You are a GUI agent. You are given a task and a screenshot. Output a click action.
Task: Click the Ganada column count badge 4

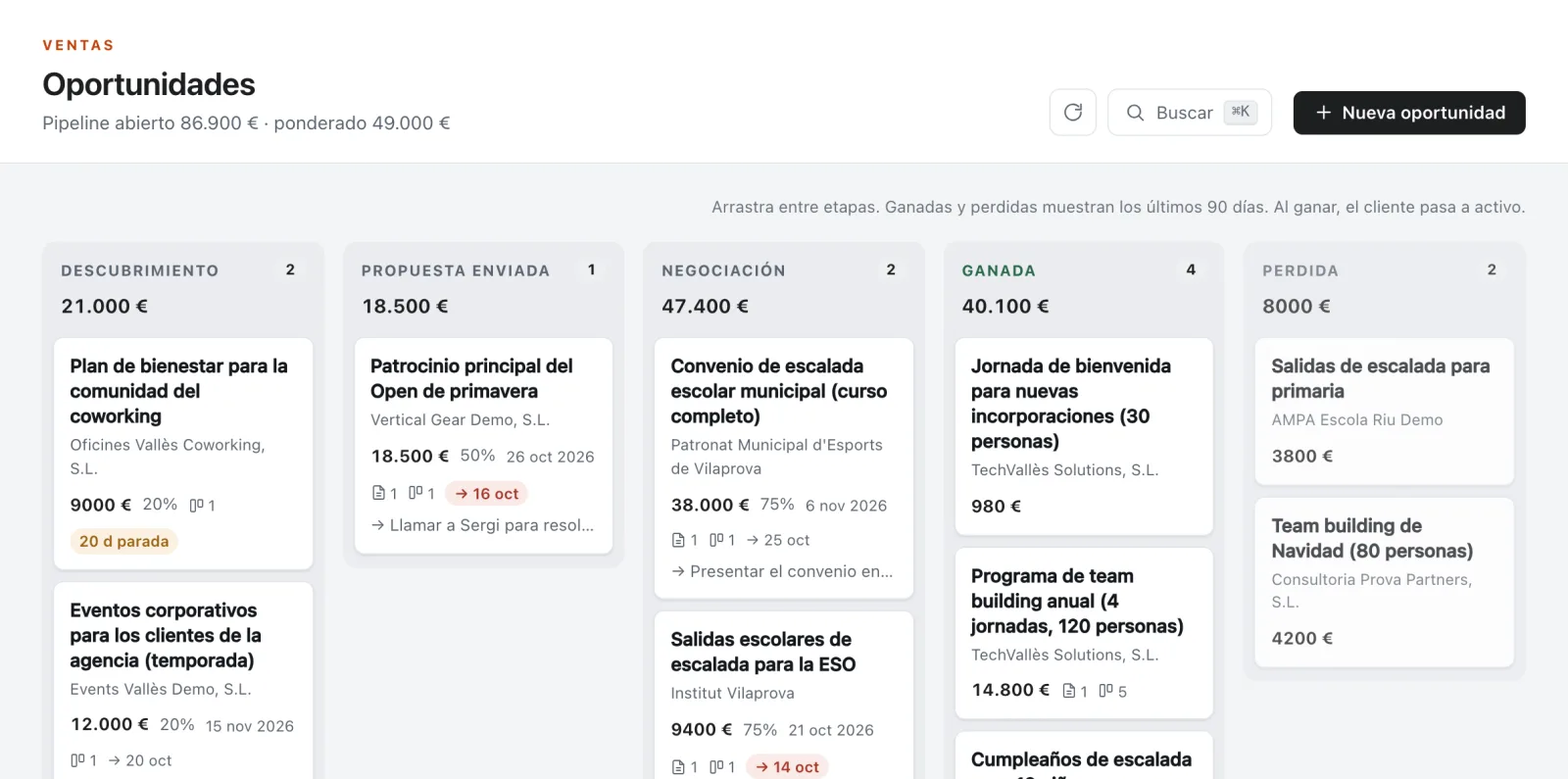click(1191, 269)
